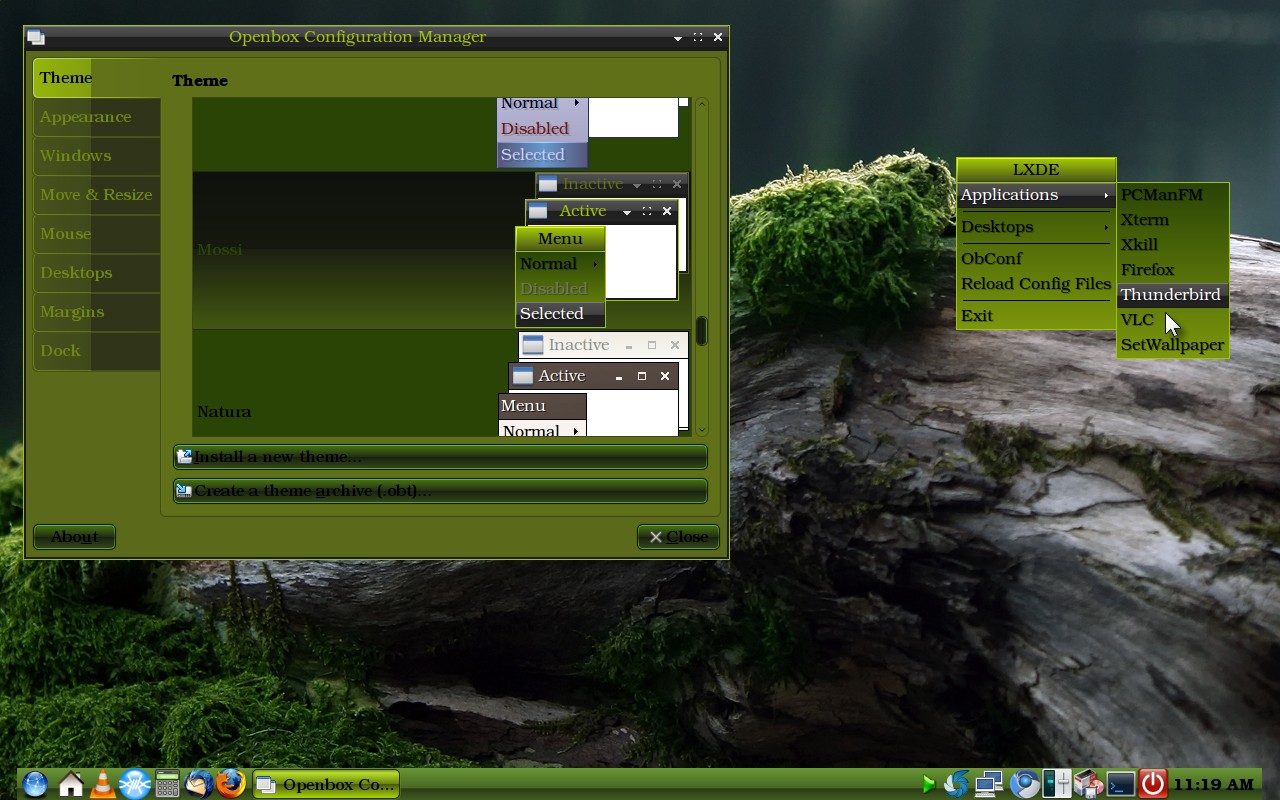Click the red power button icon
This screenshot has width=1280, height=800.
1152,784
